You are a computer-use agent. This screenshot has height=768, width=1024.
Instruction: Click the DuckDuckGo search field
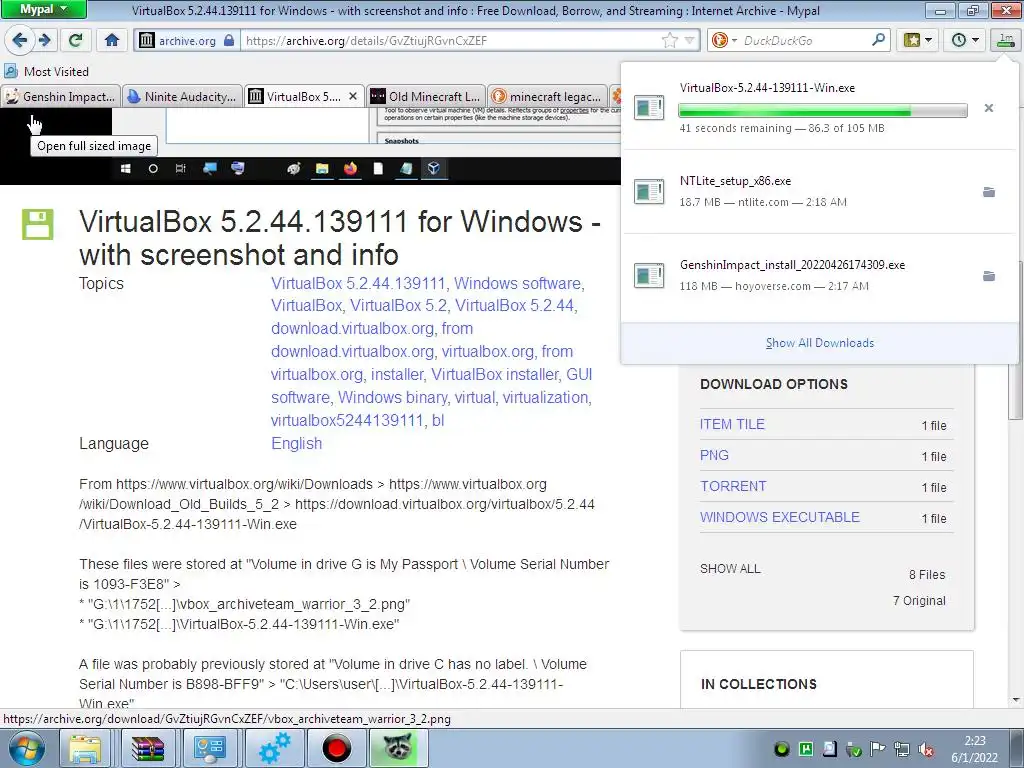[x=805, y=40]
